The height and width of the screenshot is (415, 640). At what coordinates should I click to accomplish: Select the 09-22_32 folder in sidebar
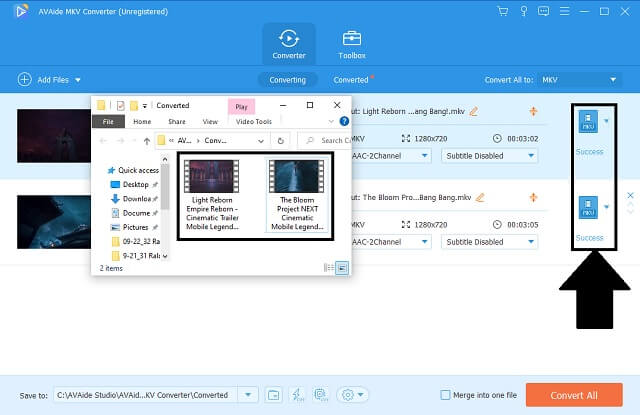pyautogui.click(x=136, y=242)
